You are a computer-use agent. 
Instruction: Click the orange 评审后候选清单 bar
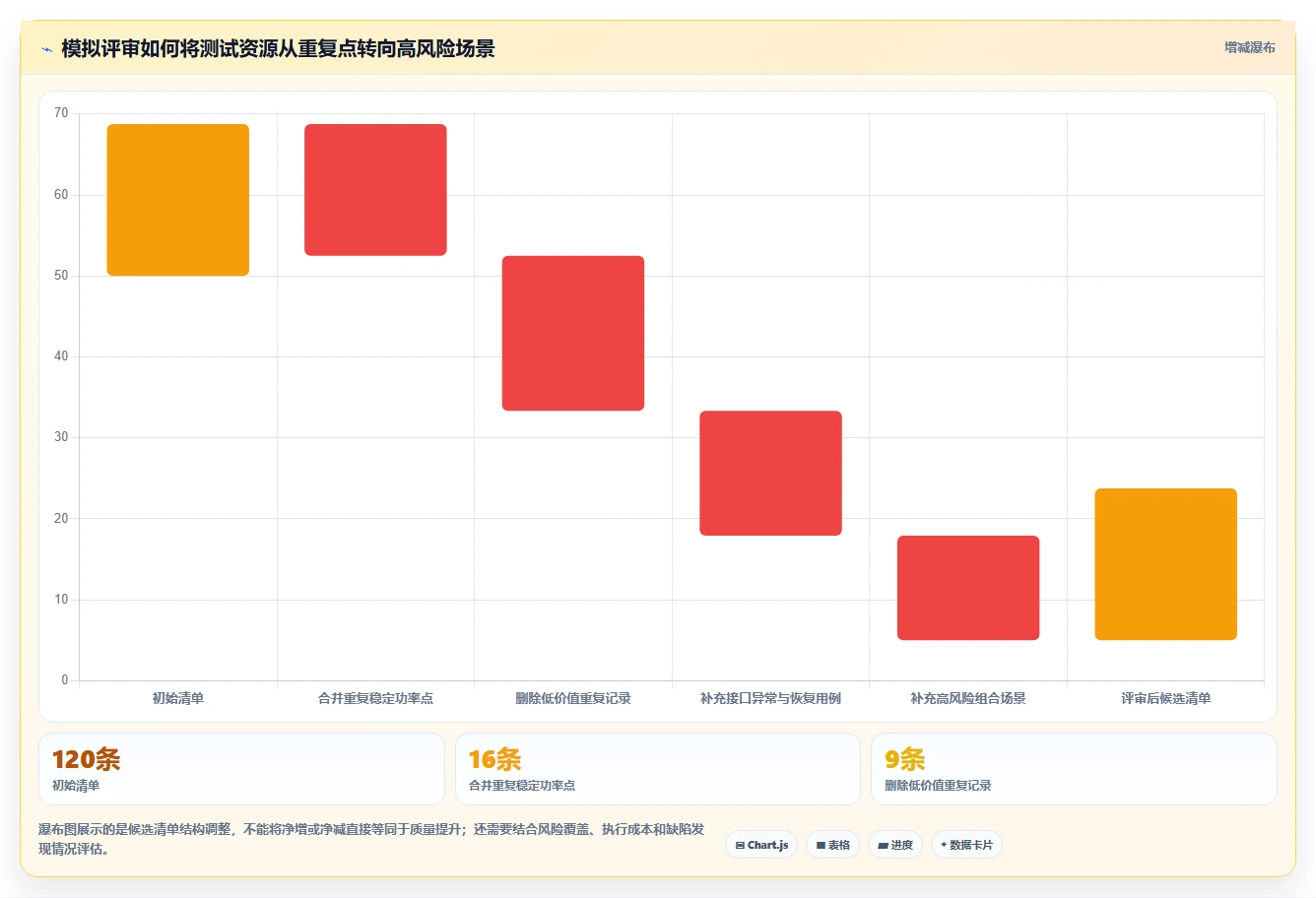coord(1165,564)
